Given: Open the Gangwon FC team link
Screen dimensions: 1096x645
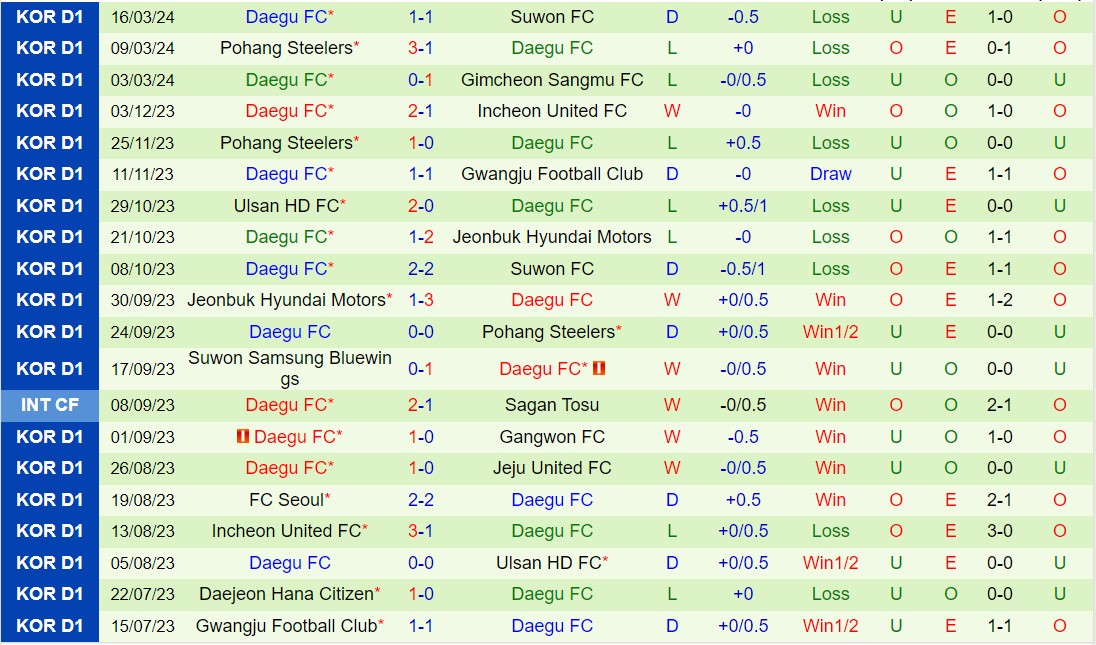Looking at the screenshot, I should 552,437.
